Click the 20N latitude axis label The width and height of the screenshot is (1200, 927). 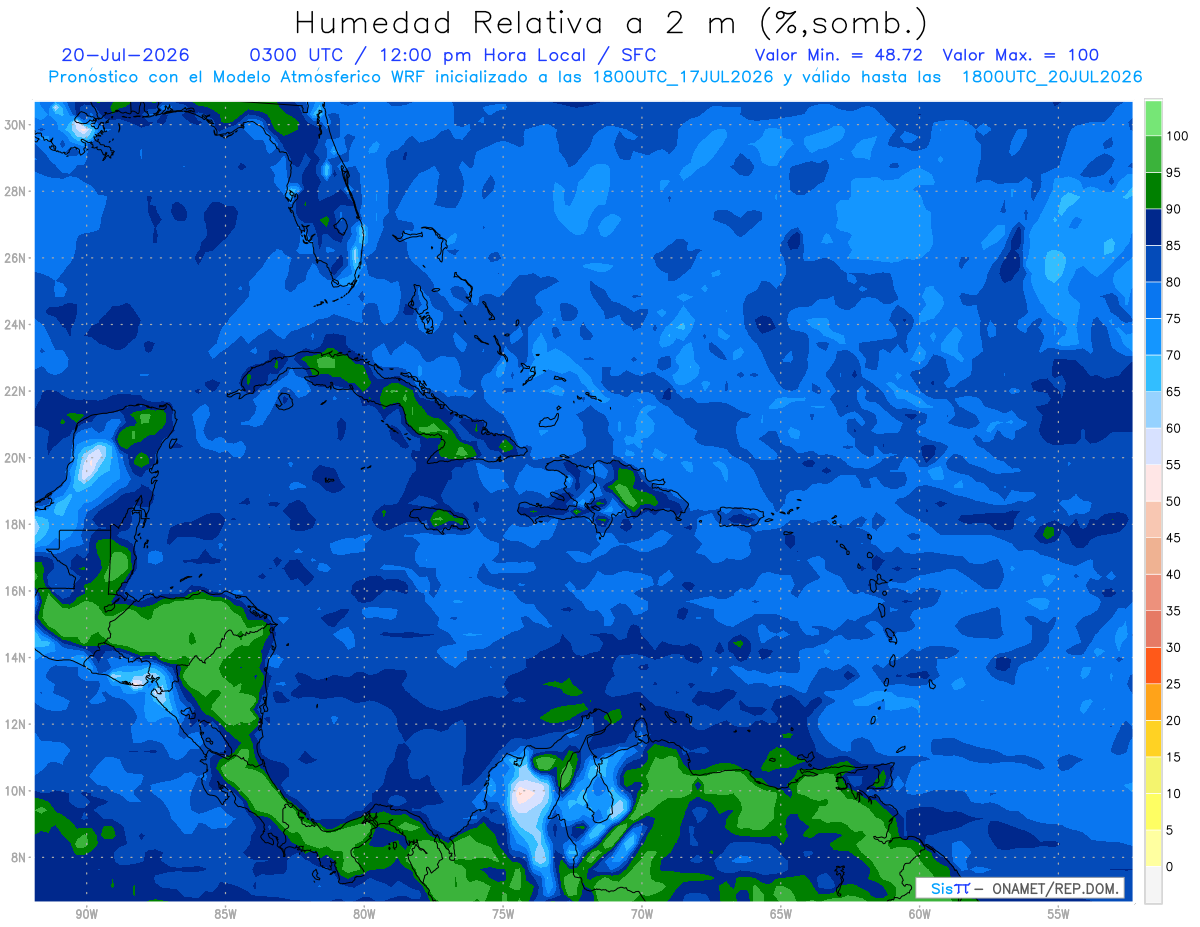click(x=16, y=458)
